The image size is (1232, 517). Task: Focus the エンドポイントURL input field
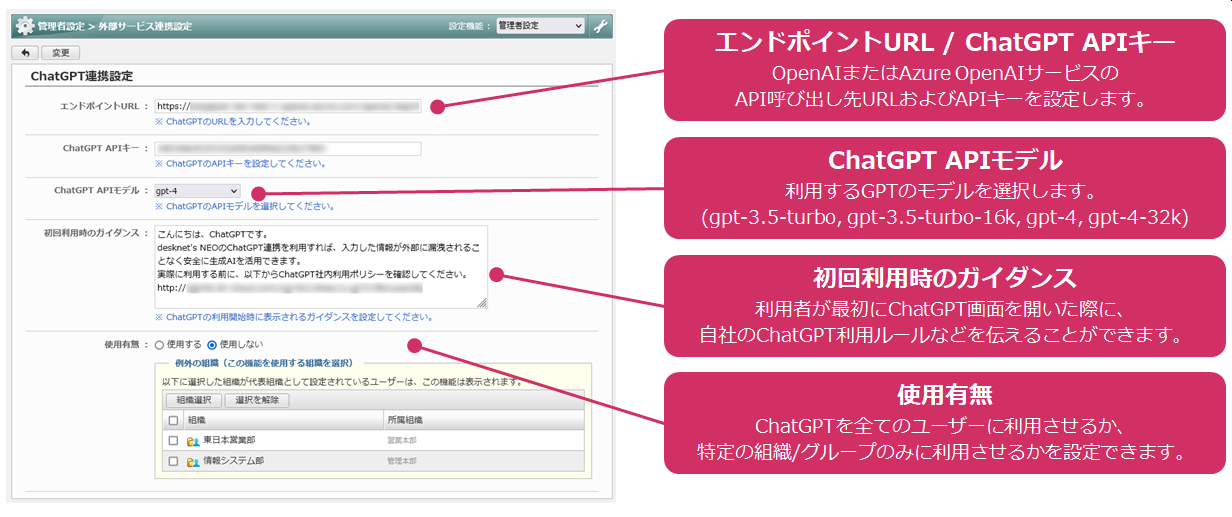287,105
